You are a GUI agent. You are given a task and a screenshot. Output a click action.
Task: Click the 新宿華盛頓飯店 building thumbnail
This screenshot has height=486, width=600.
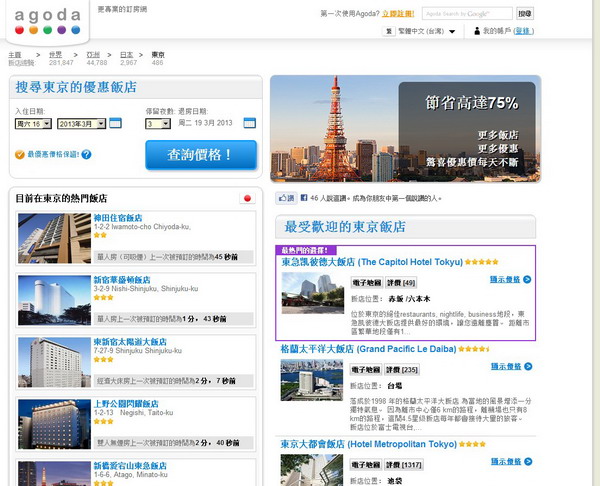tap(54, 300)
